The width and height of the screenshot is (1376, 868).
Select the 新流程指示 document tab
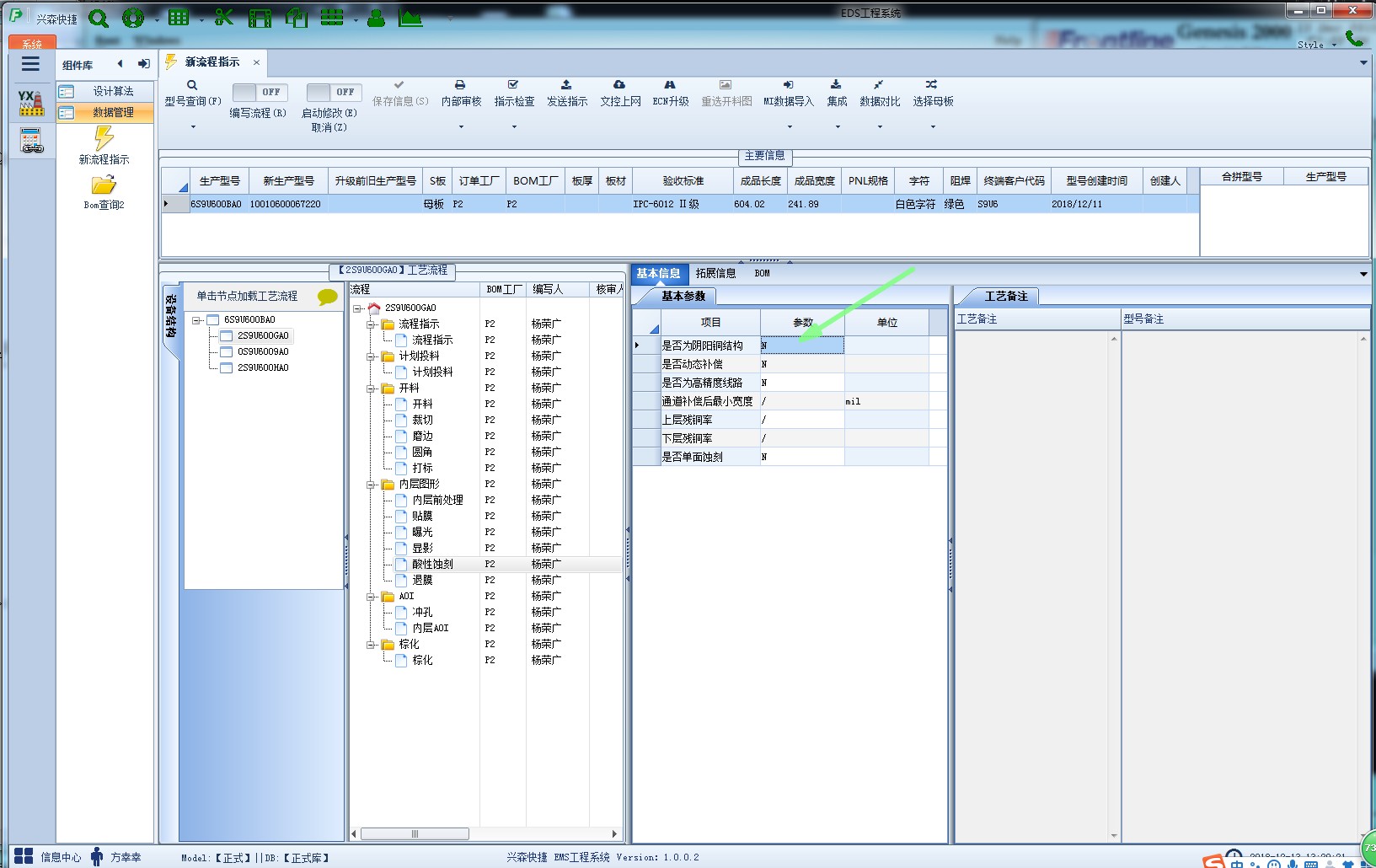pyautogui.click(x=211, y=62)
